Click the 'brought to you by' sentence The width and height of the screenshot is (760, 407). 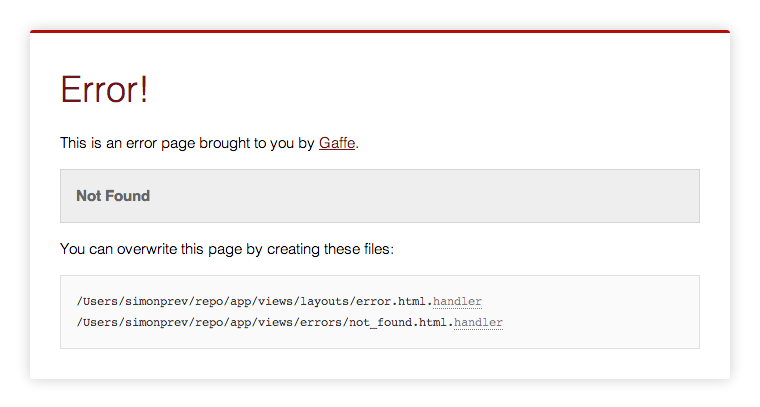coord(209,143)
